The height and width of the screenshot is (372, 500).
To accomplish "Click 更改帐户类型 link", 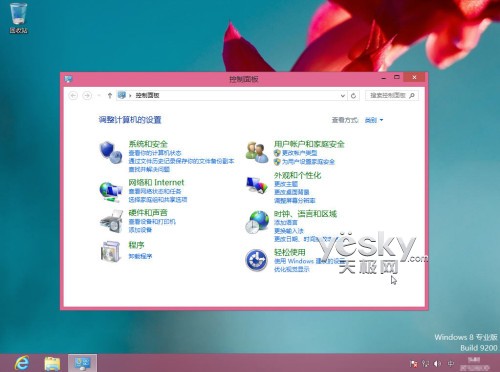I will [300, 153].
